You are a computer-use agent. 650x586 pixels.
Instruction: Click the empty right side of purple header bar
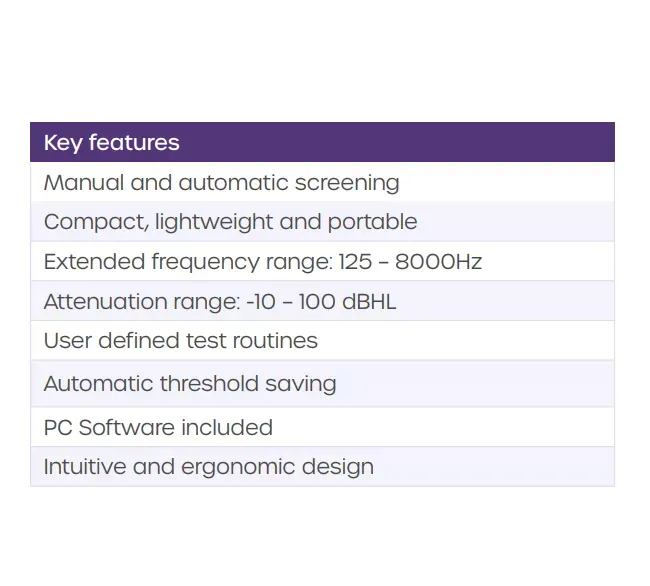pyautogui.click(x=450, y=143)
